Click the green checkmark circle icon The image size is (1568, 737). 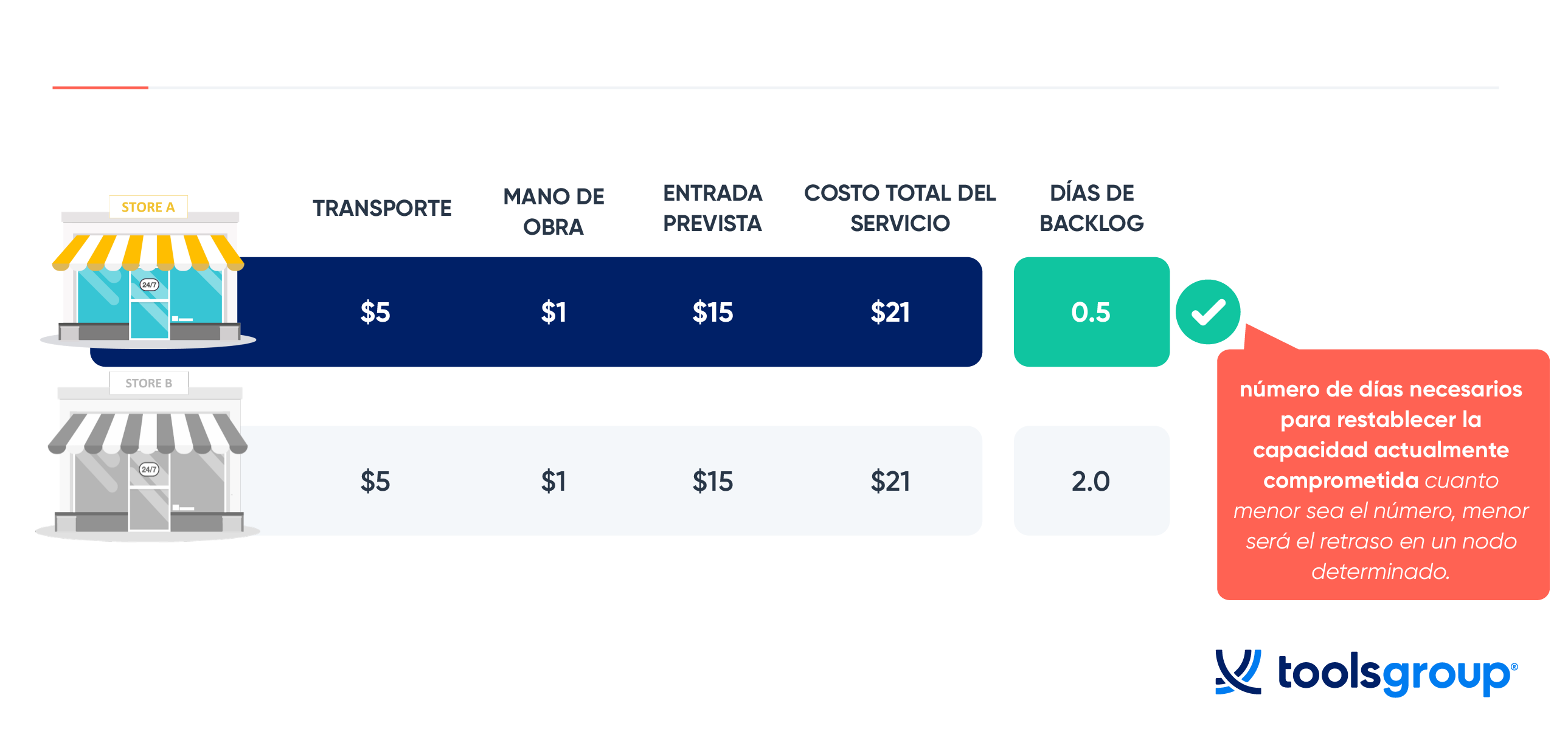1208,312
